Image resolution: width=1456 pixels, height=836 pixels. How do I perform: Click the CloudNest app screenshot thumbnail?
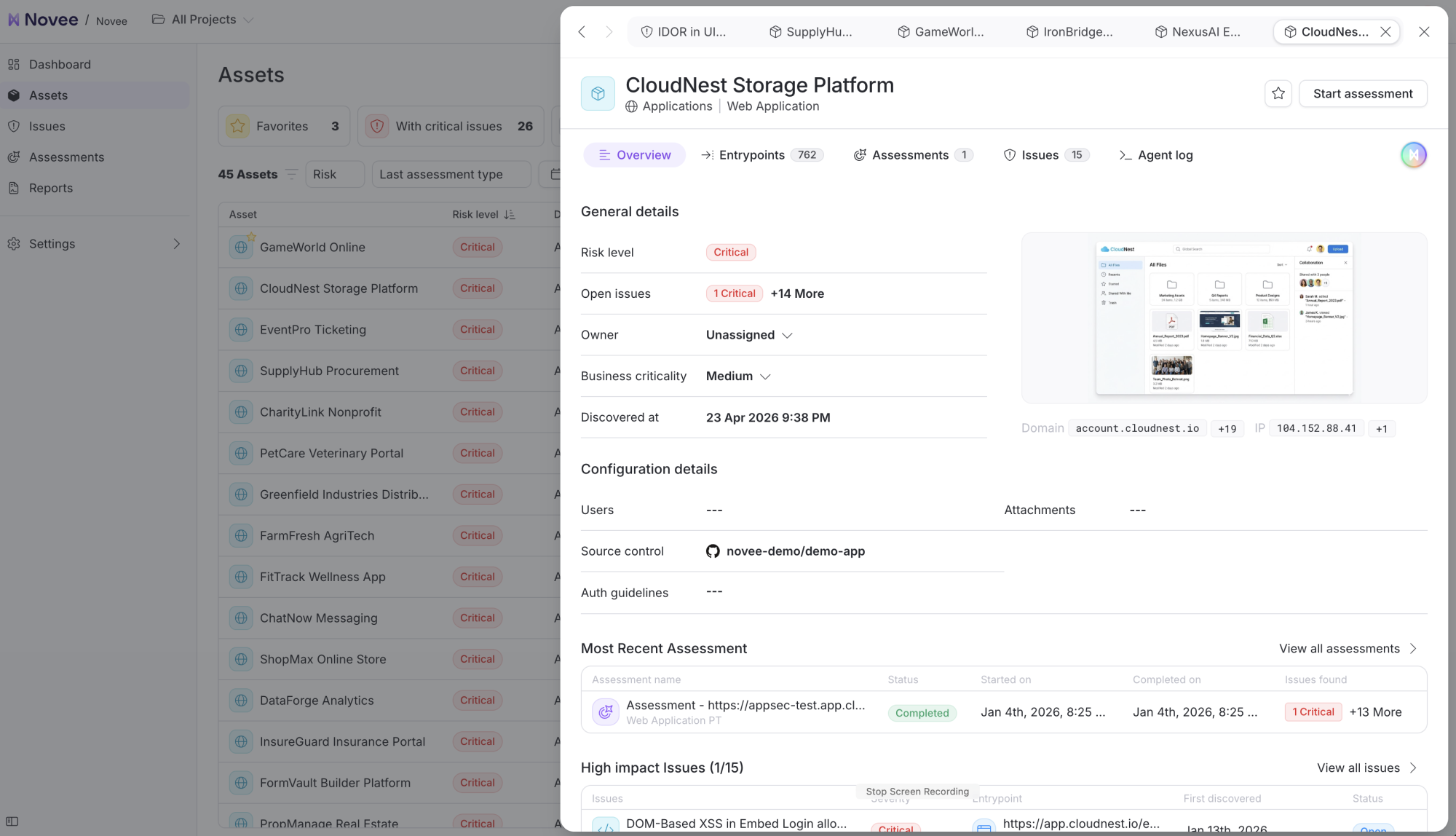[1224, 318]
